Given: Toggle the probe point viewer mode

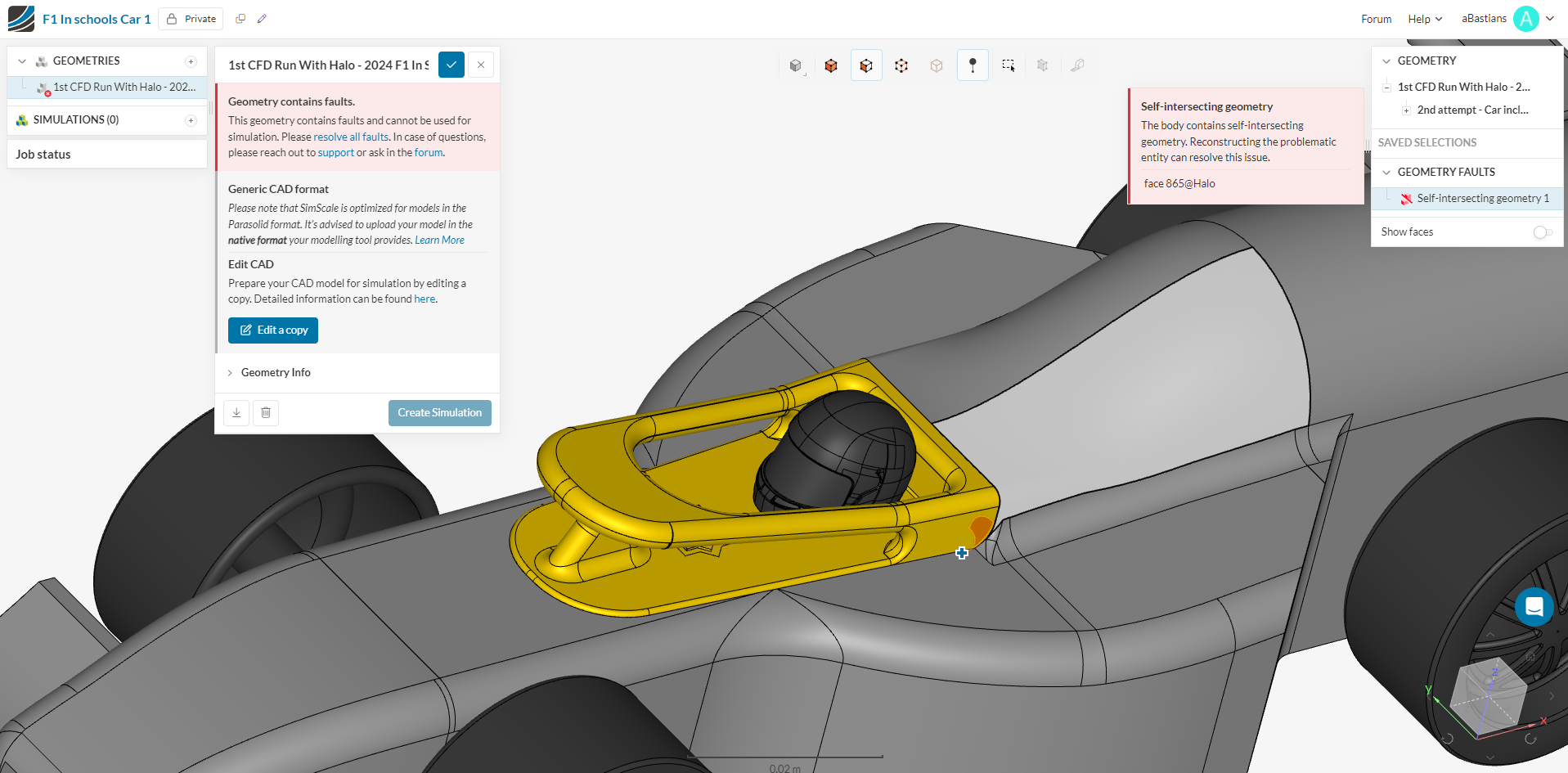Looking at the screenshot, I should tap(973, 65).
